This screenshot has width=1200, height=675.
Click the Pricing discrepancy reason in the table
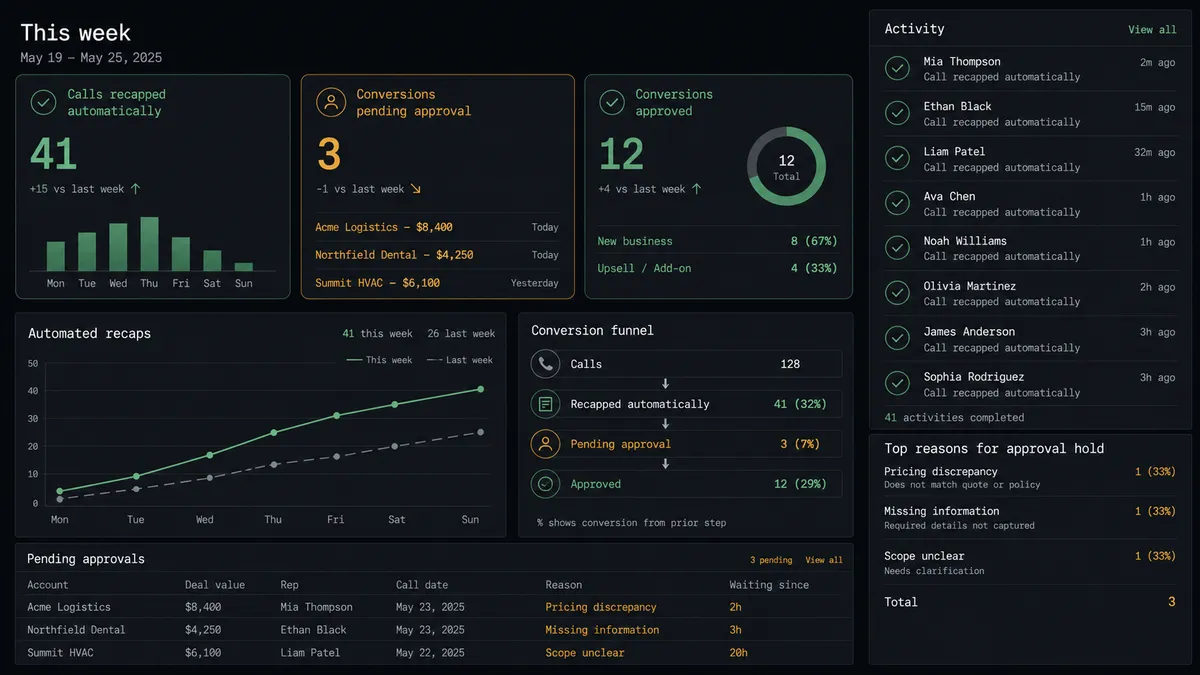click(601, 607)
